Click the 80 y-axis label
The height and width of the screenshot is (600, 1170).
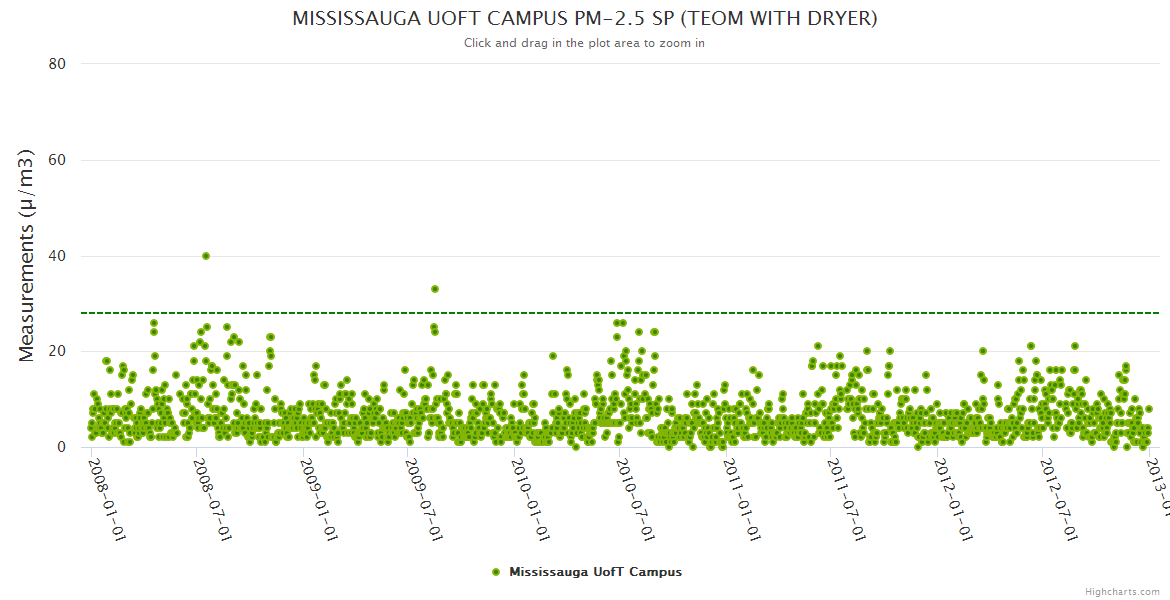coord(57,64)
